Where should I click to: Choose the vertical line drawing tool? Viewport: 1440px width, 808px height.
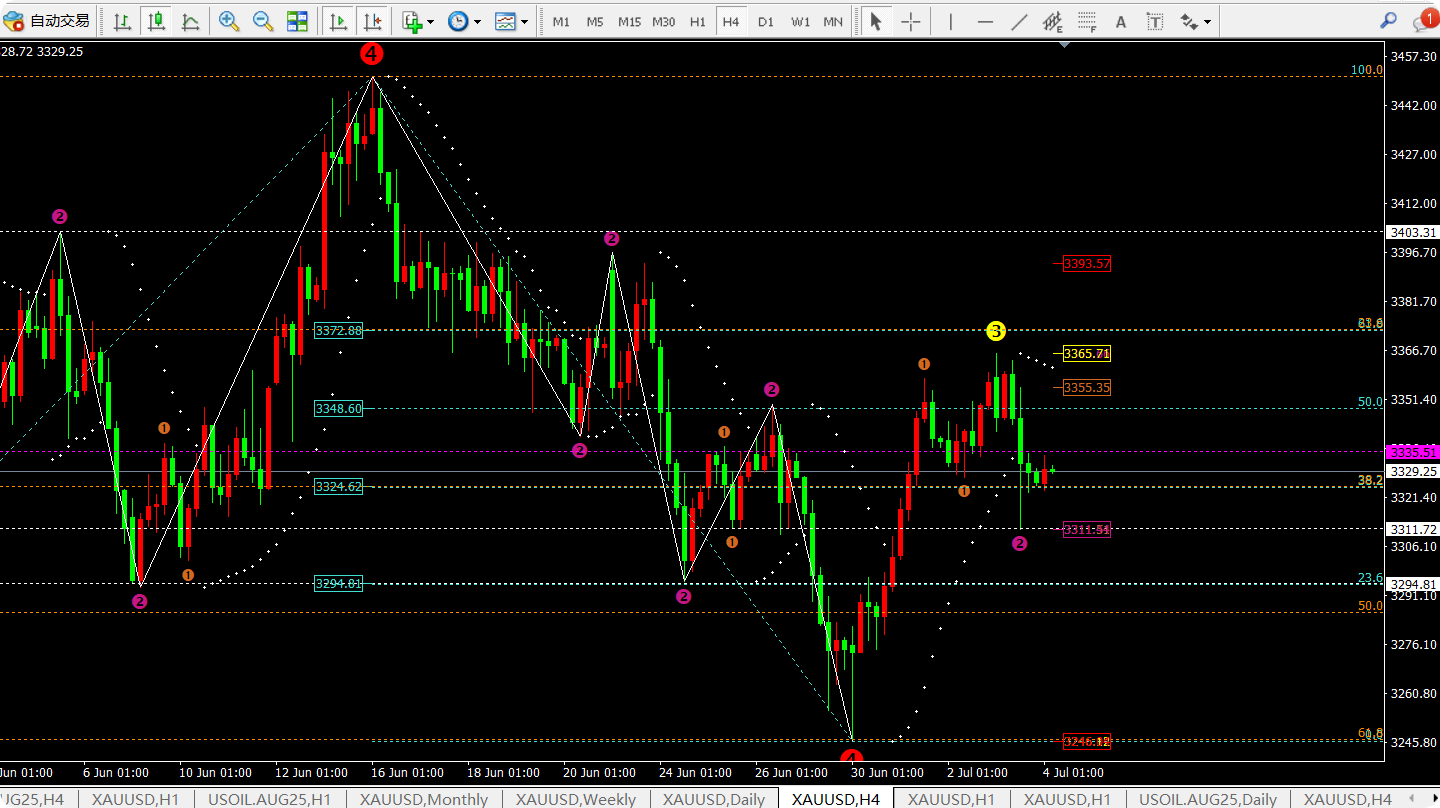950,21
